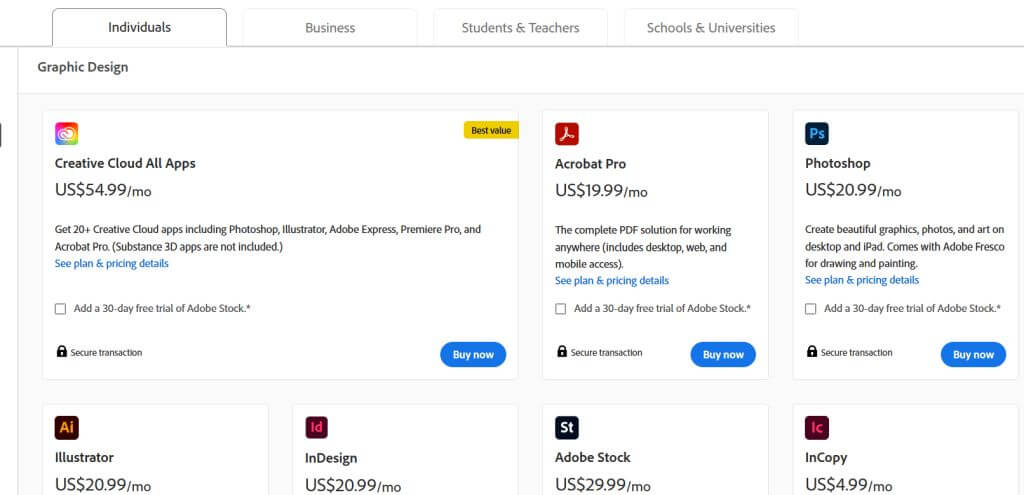Click the Adobe Stock St icon

point(567,428)
